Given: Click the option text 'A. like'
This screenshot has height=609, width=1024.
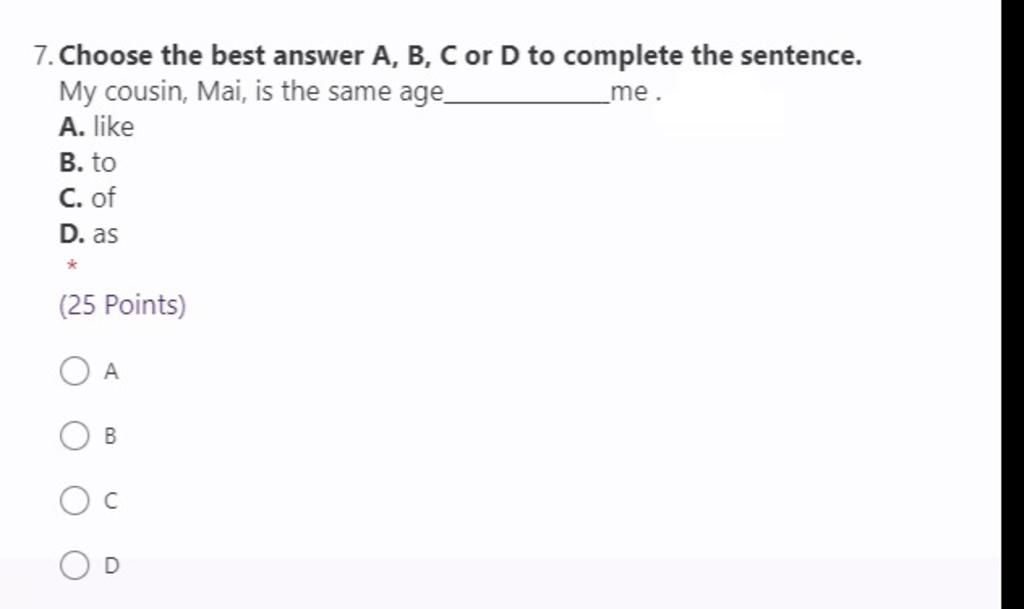Looking at the screenshot, I should pos(97,127).
